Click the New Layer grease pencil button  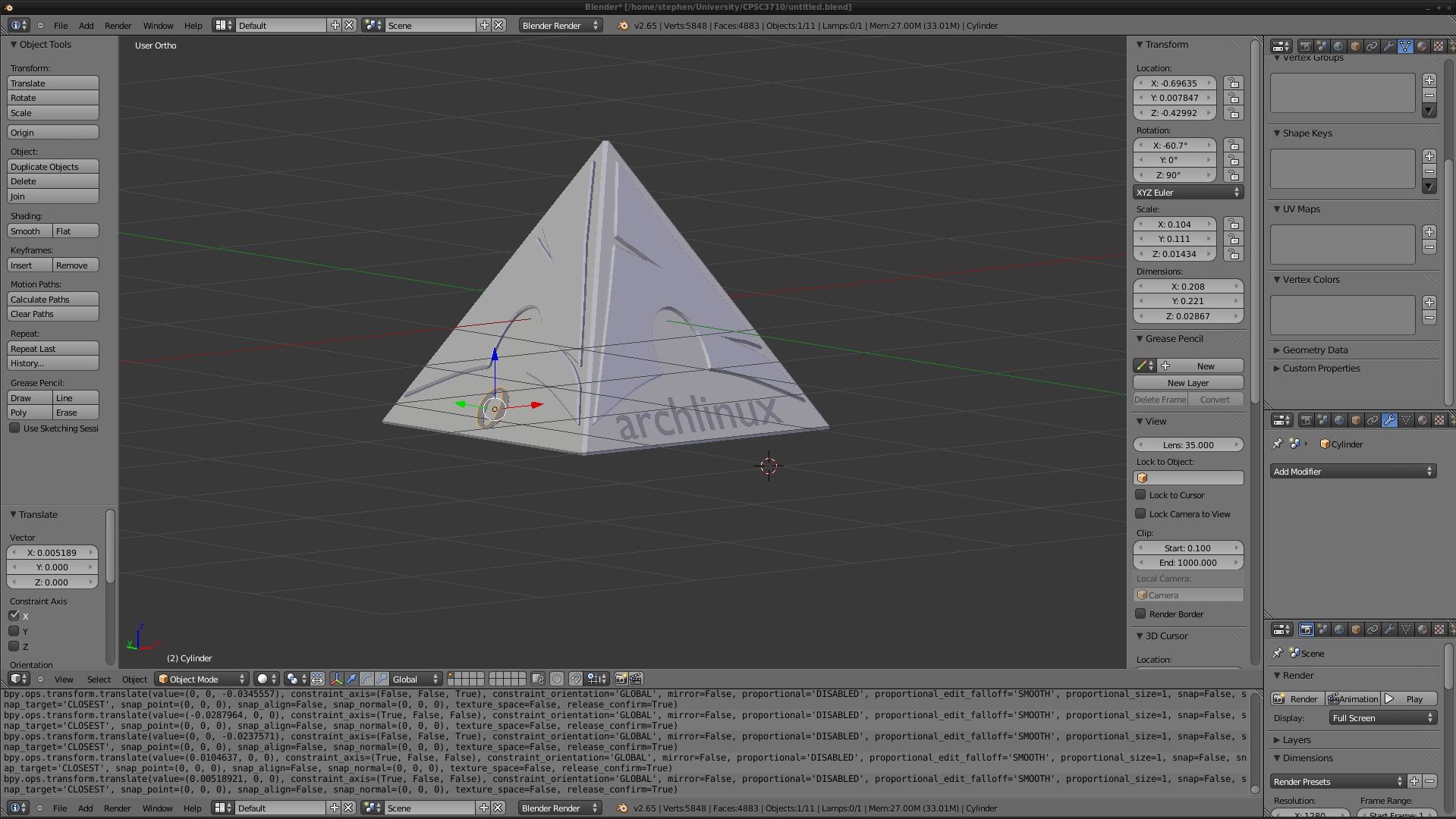pos(1188,383)
